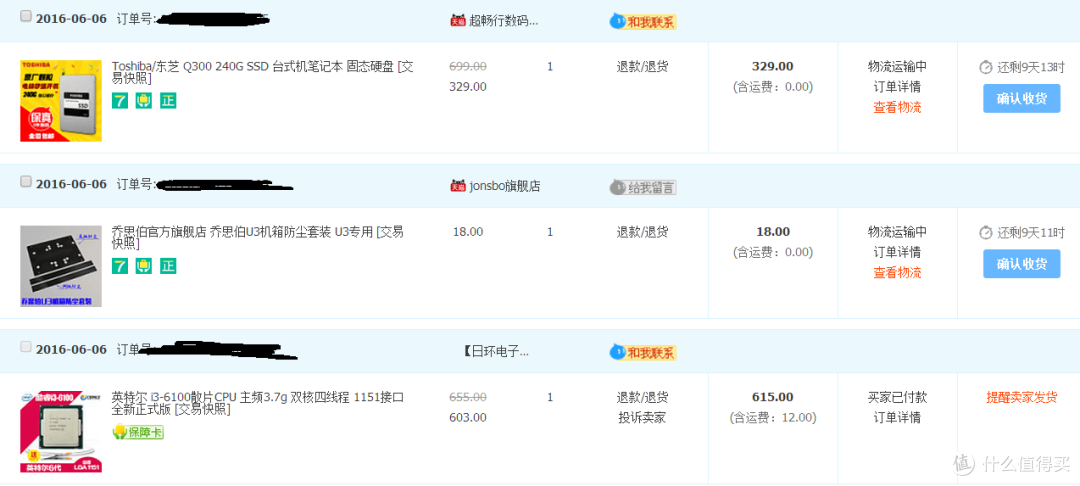This screenshot has width=1080, height=486.
Task: Click the yellow guarantee icon under the jonsbo item
Action: coord(144,266)
